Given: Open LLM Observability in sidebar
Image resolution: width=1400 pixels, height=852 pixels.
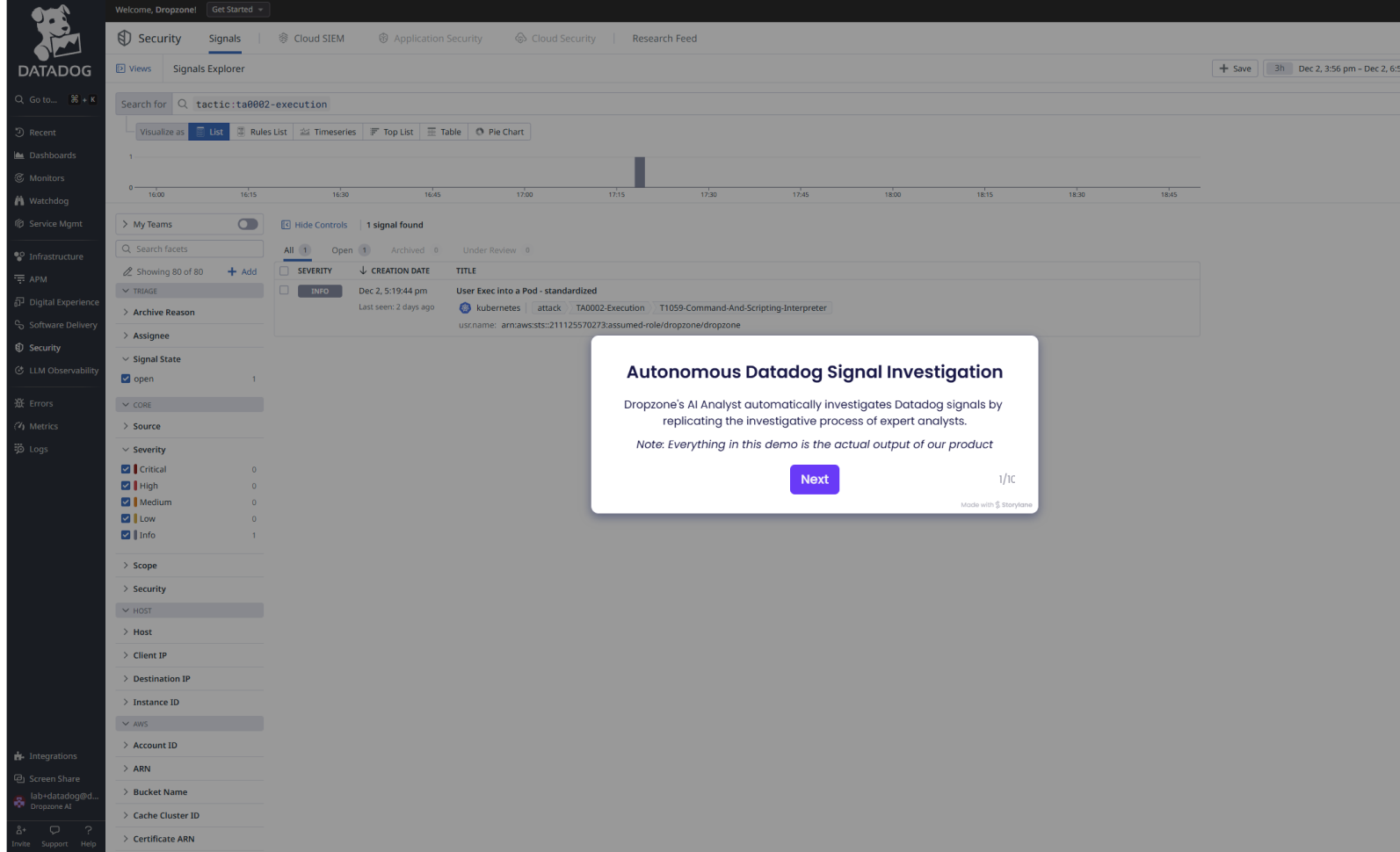Looking at the screenshot, I should pos(63,371).
